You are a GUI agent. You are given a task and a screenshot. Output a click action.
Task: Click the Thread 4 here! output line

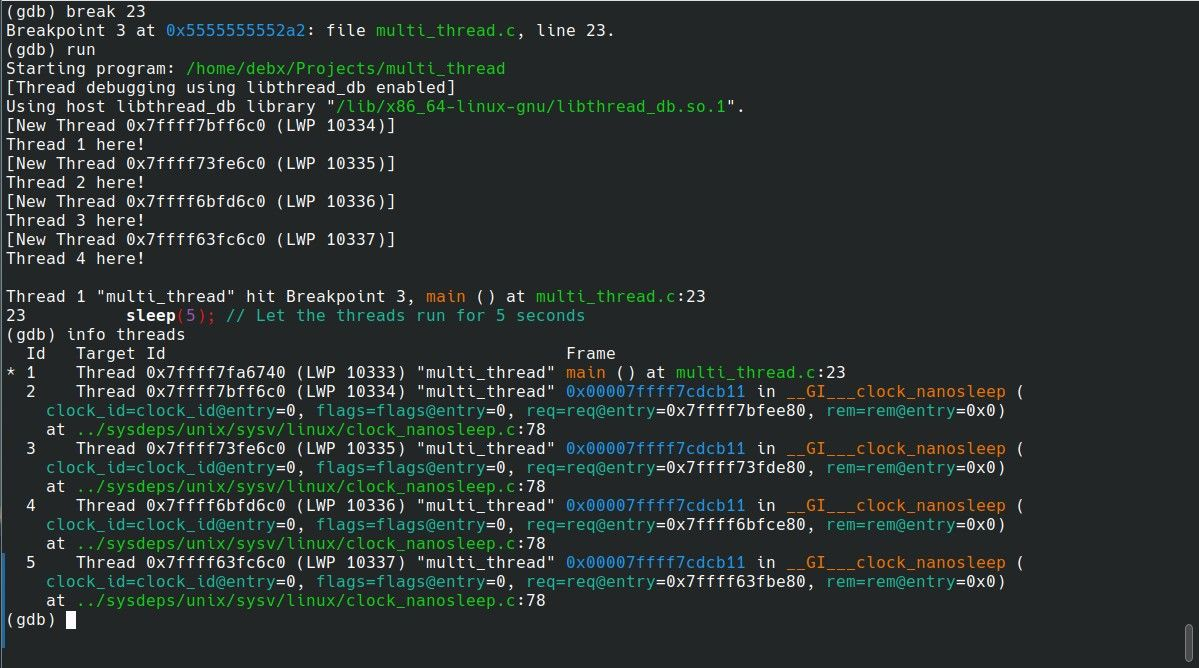75,258
